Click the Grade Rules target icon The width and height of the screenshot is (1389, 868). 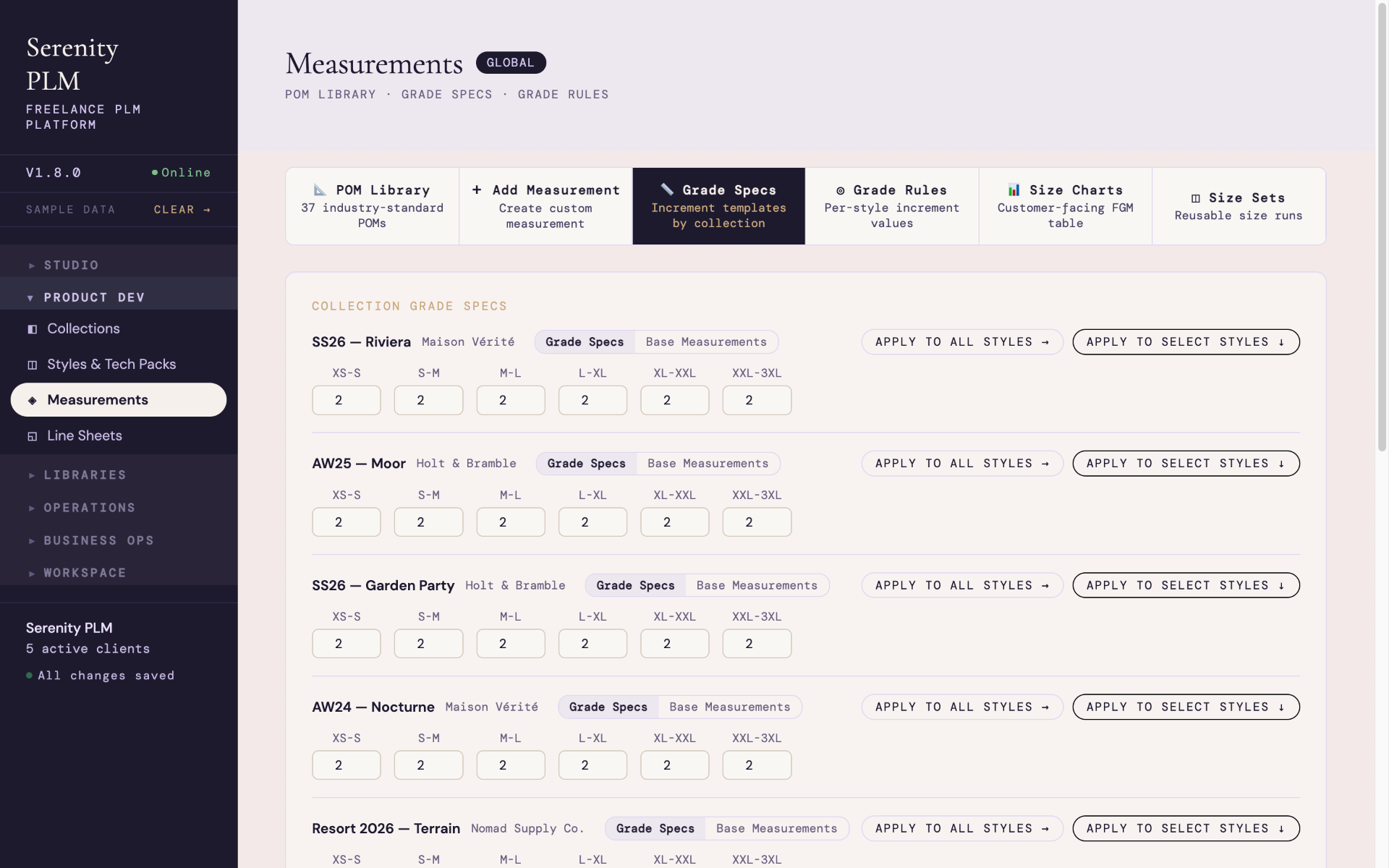pyautogui.click(x=841, y=191)
